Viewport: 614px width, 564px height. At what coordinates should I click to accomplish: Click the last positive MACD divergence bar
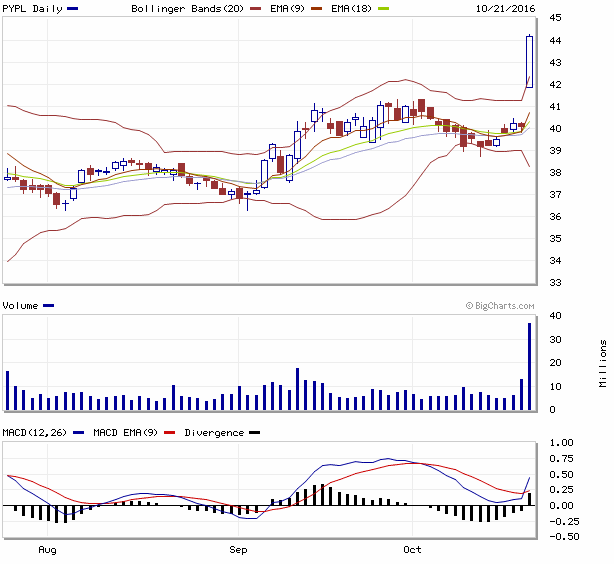click(529, 499)
